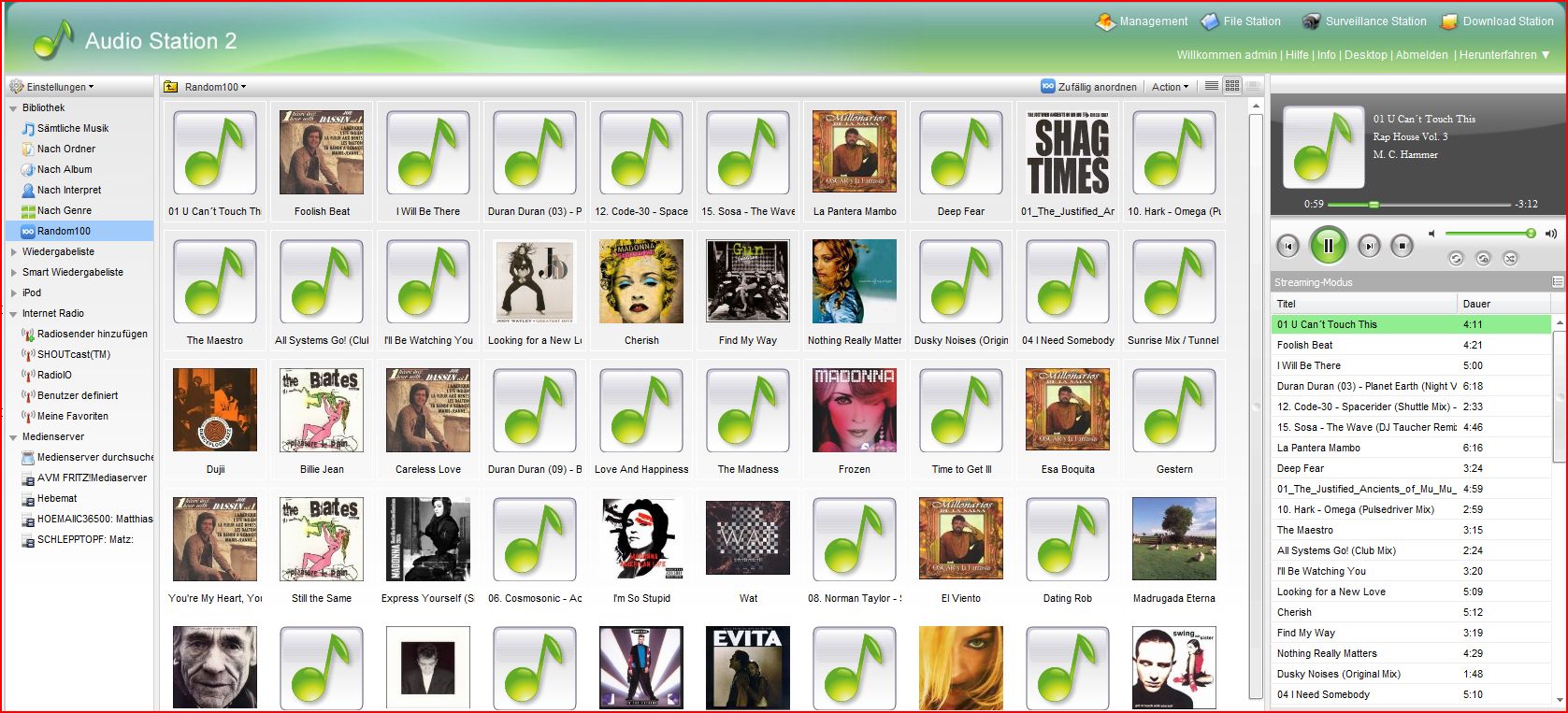This screenshot has height=713, width=1568.
Task: Open Download Station
Action: coord(1497,21)
